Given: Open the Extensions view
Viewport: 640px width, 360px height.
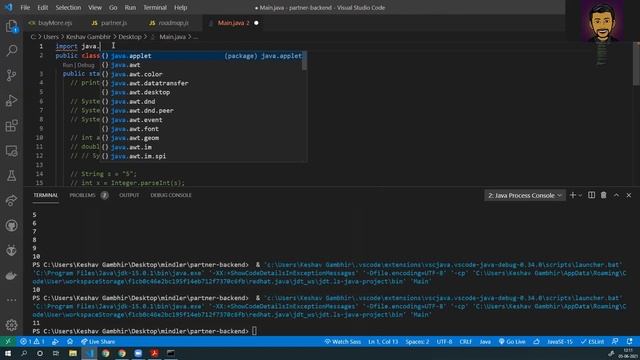Looking at the screenshot, I should click(11, 126).
